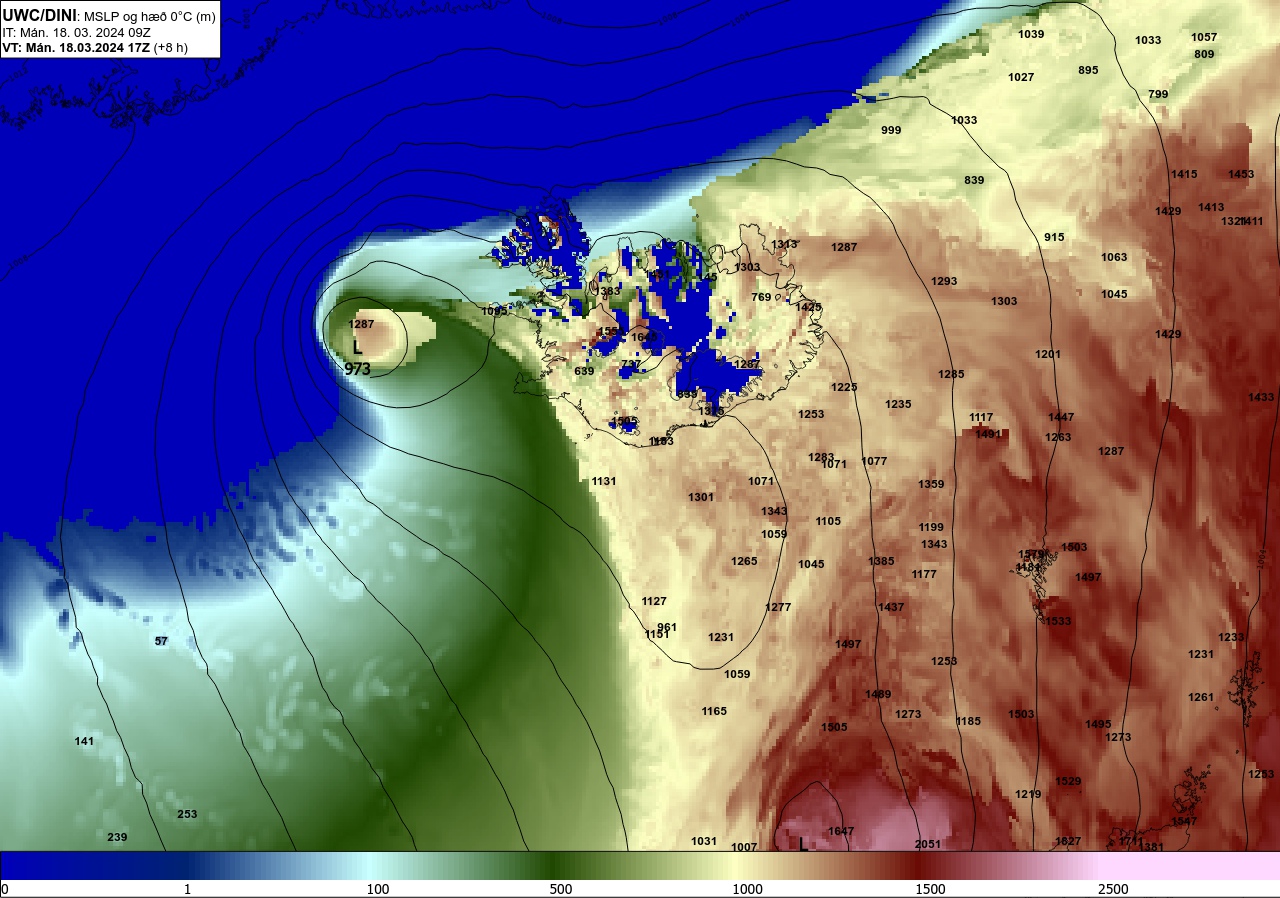The height and width of the screenshot is (898, 1280).
Task: Click the ocean value 239
Action: tap(117, 837)
